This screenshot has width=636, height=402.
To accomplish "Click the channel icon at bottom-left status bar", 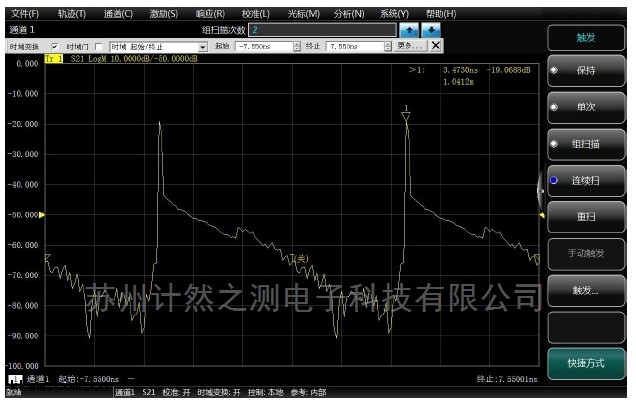I will click(15, 380).
